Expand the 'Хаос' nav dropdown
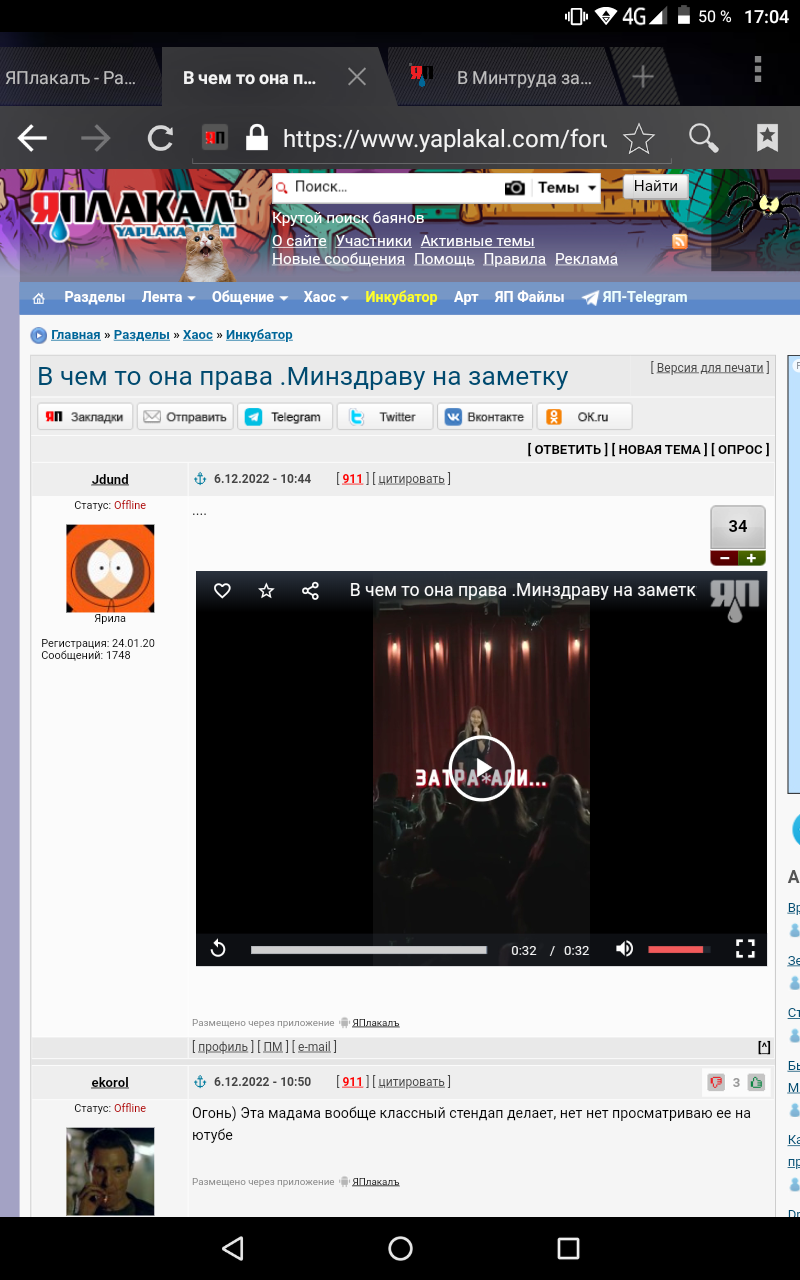 click(326, 297)
